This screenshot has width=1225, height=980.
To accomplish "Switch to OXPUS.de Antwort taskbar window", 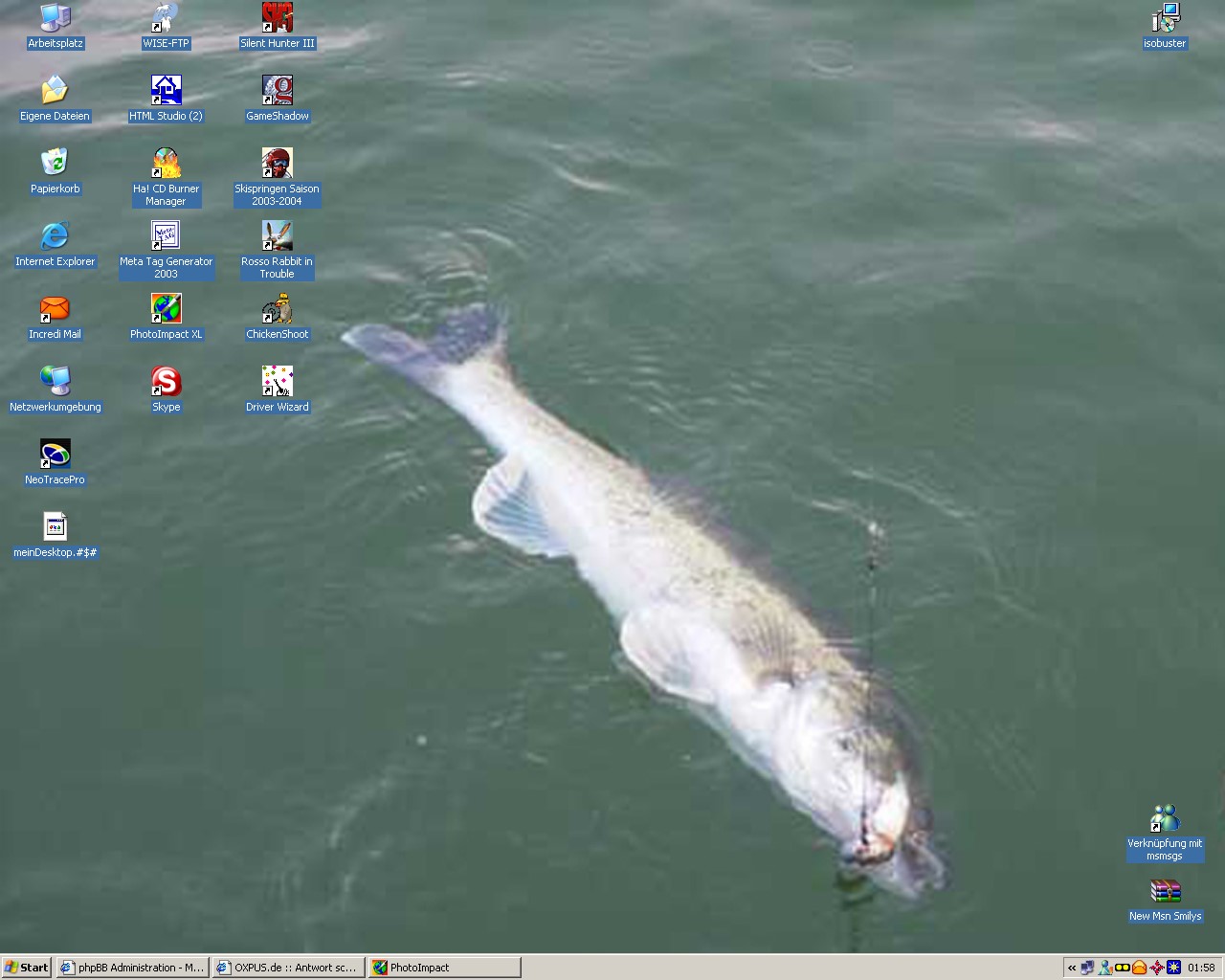I will pyautogui.click(x=288, y=968).
